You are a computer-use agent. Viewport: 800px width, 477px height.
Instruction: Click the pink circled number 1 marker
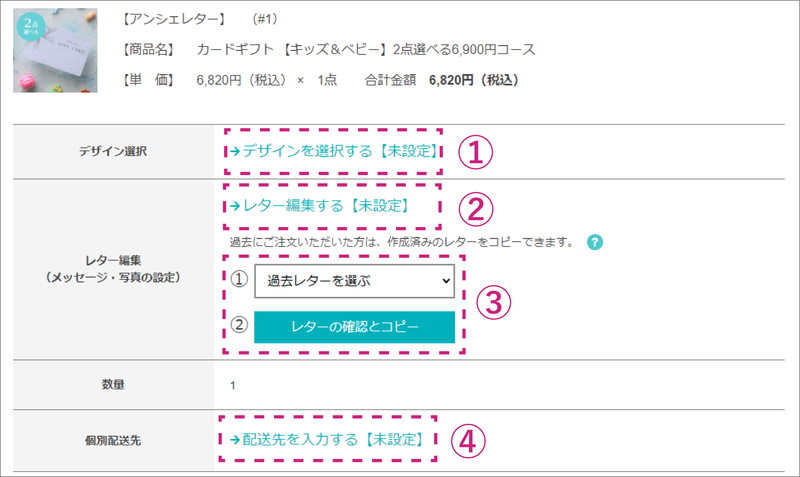pyautogui.click(x=475, y=153)
